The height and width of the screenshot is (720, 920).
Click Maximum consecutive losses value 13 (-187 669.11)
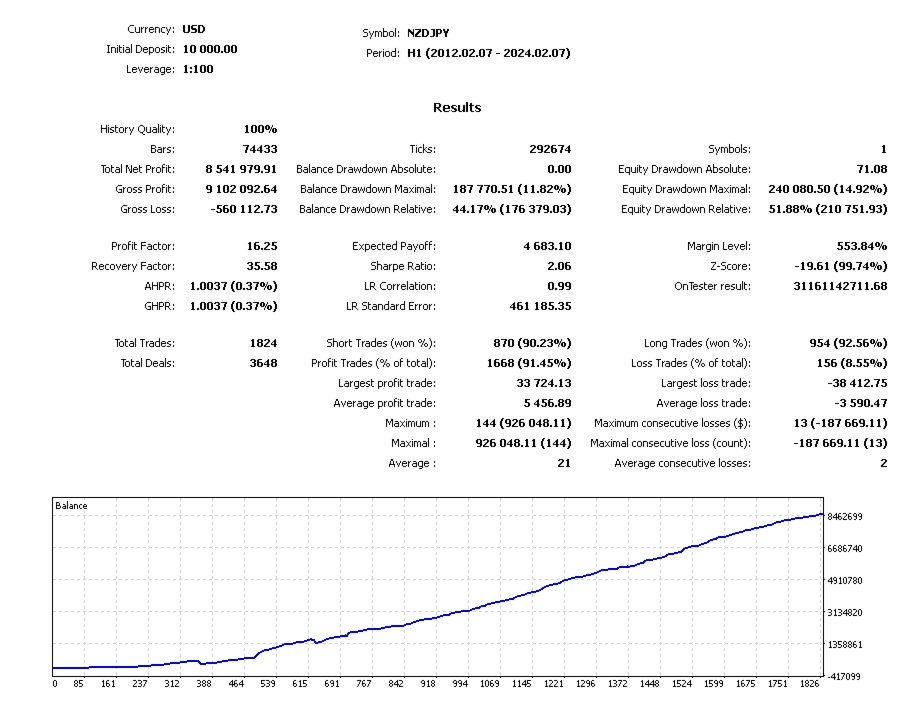pos(840,422)
